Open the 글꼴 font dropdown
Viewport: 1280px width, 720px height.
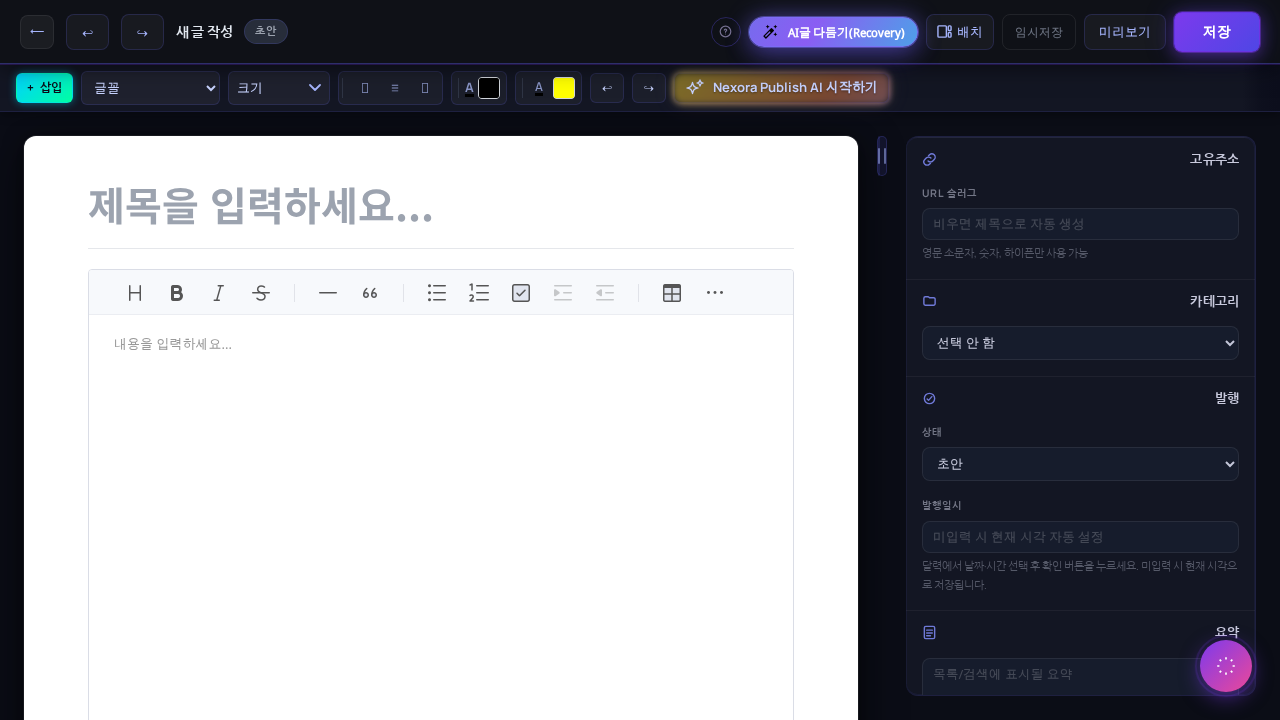pyautogui.click(x=150, y=88)
